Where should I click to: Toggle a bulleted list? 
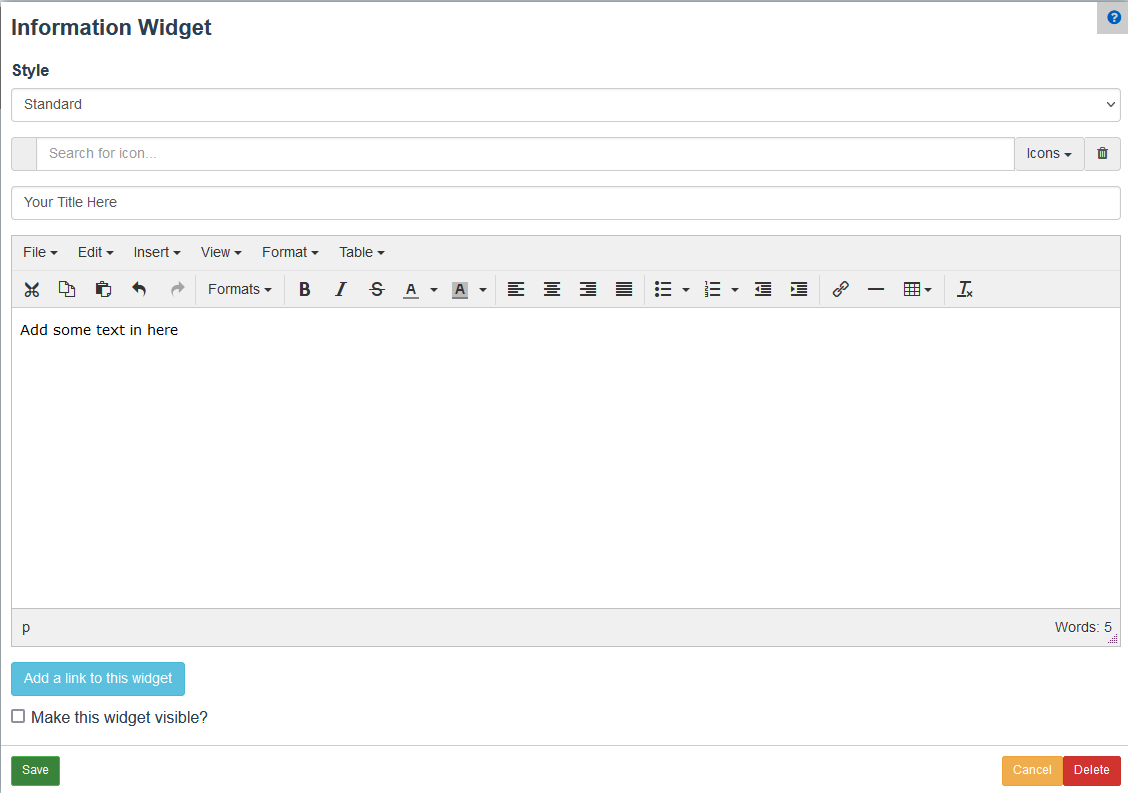[x=663, y=289]
